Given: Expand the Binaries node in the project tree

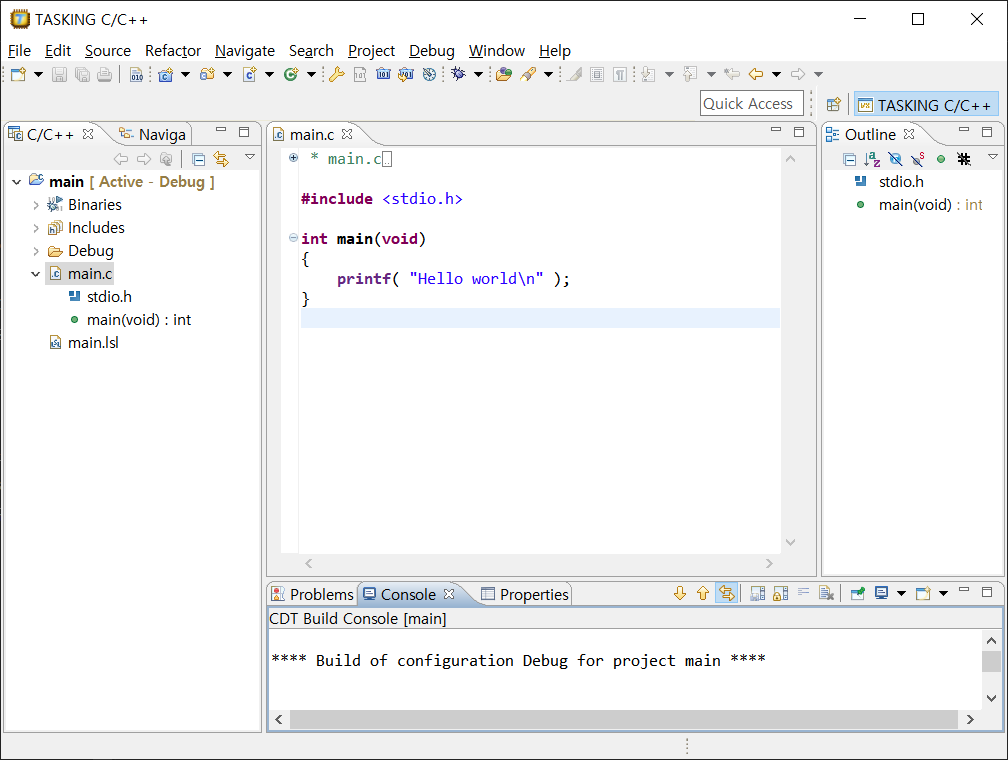Looking at the screenshot, I should click(36, 205).
